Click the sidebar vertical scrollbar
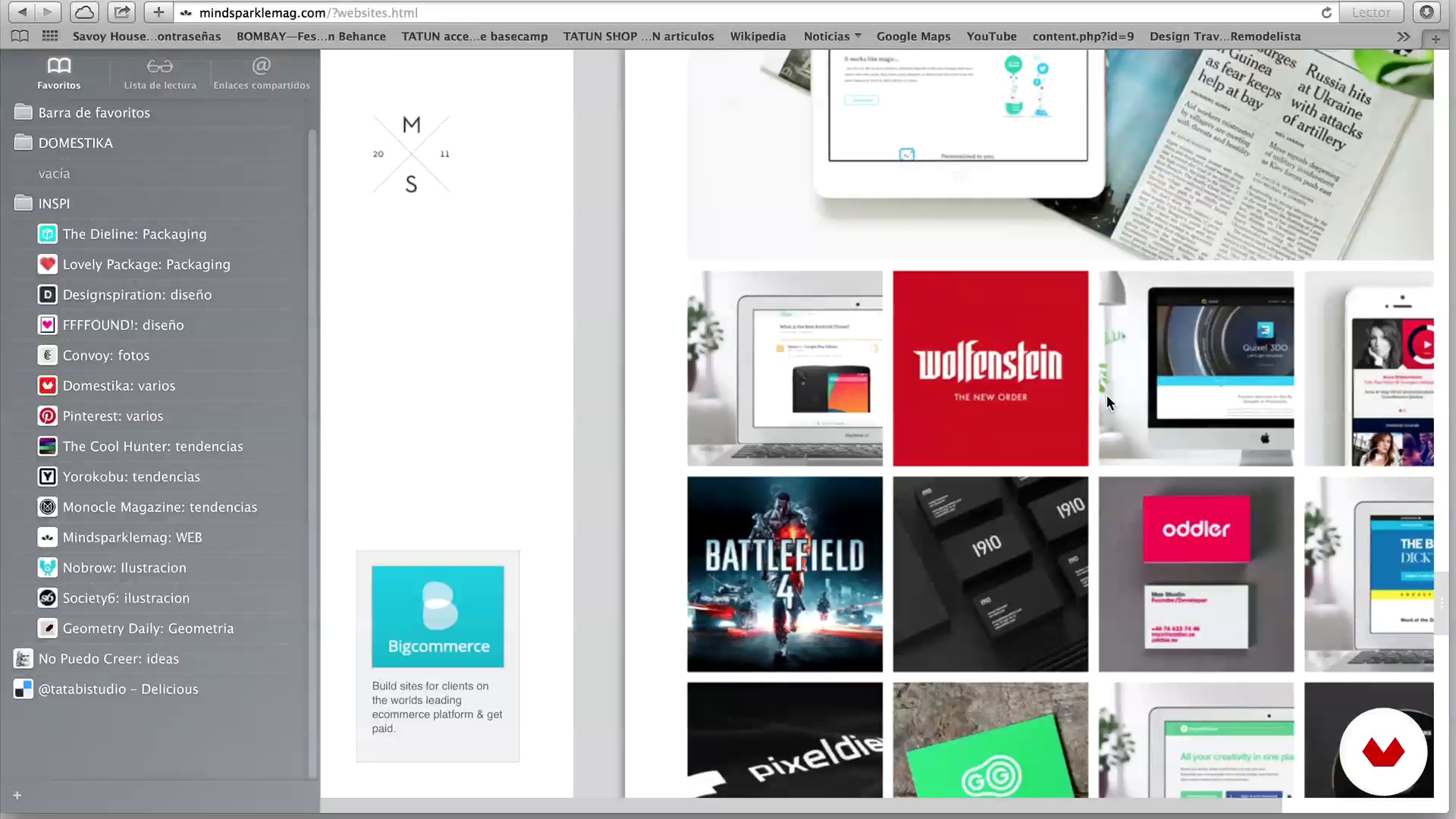 click(312, 453)
